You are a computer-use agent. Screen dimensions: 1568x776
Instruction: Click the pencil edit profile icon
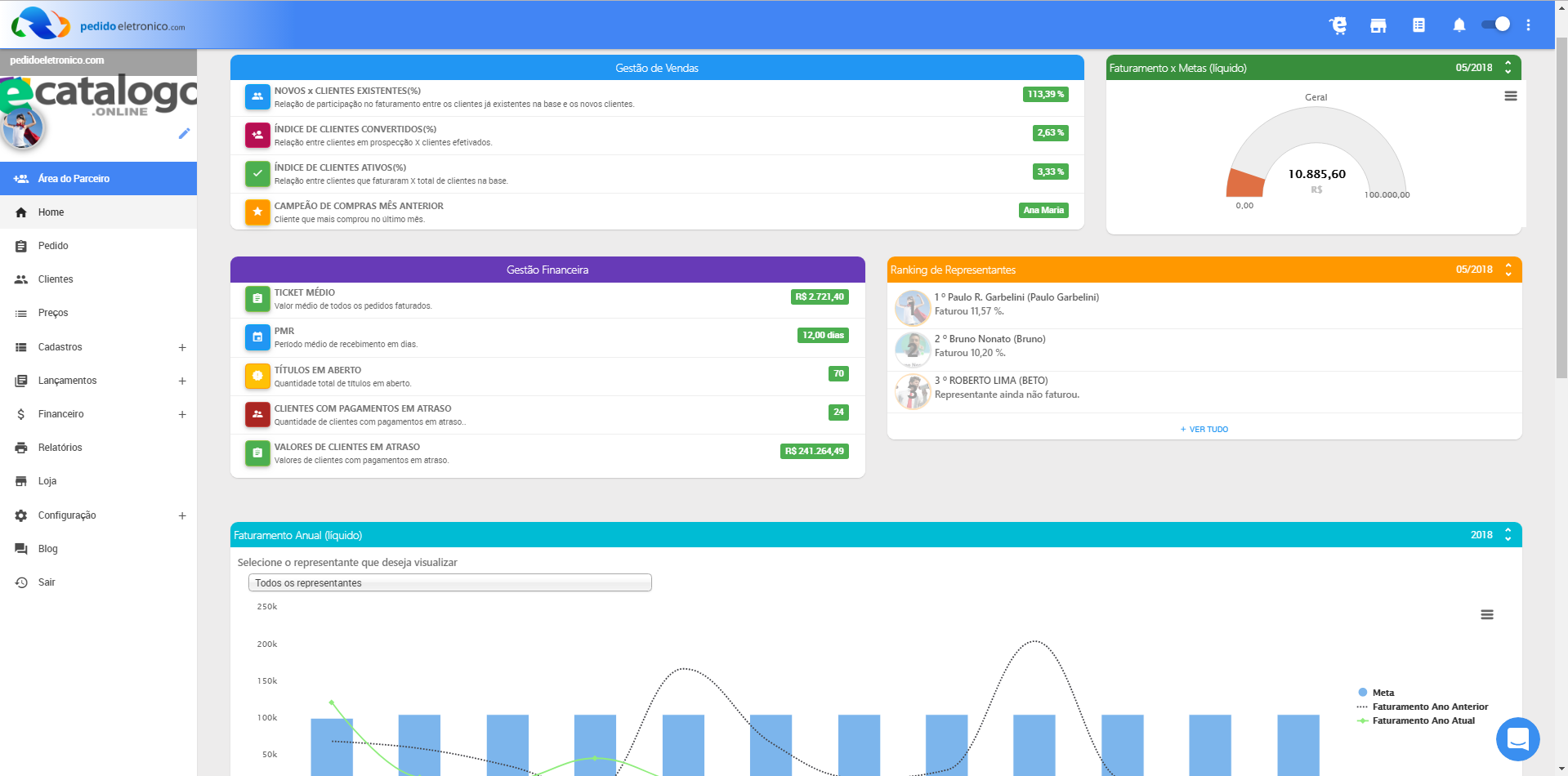coord(184,133)
